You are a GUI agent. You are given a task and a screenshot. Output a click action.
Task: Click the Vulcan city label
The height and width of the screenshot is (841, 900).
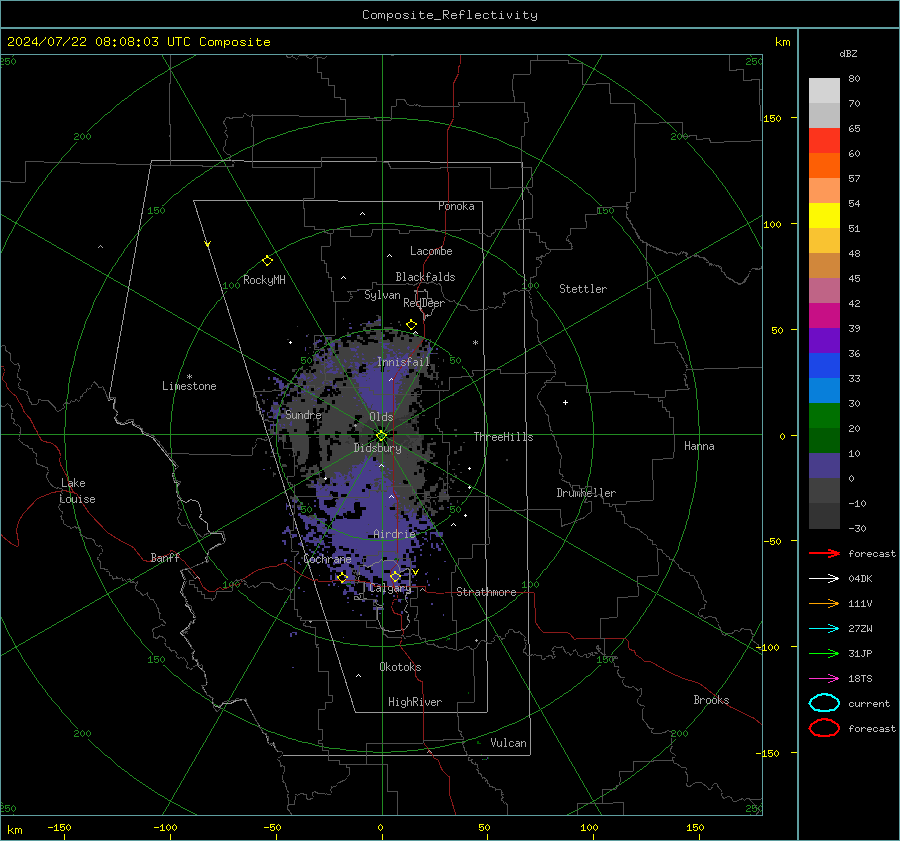509,743
